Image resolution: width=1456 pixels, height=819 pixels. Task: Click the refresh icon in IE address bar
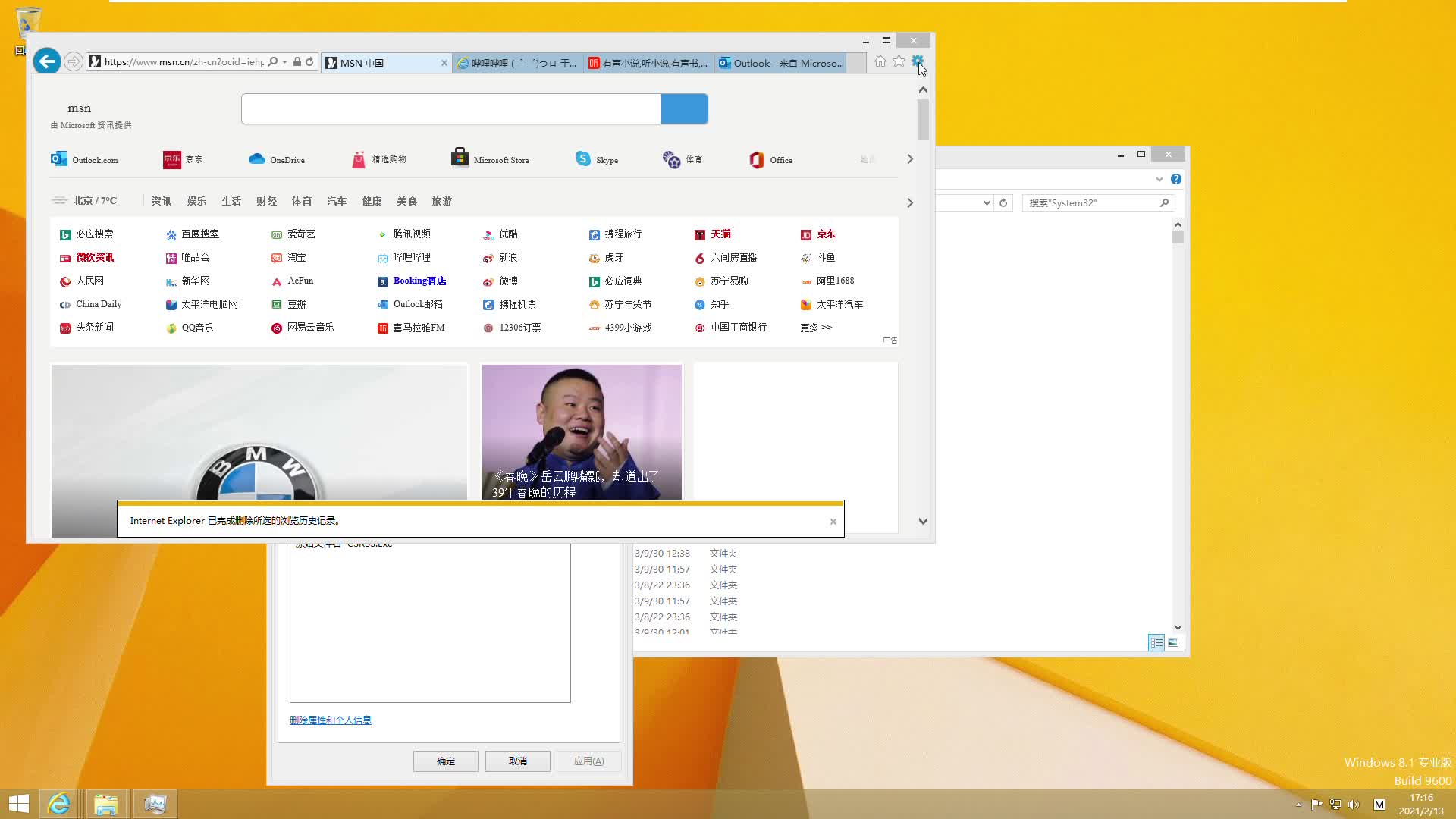[309, 62]
